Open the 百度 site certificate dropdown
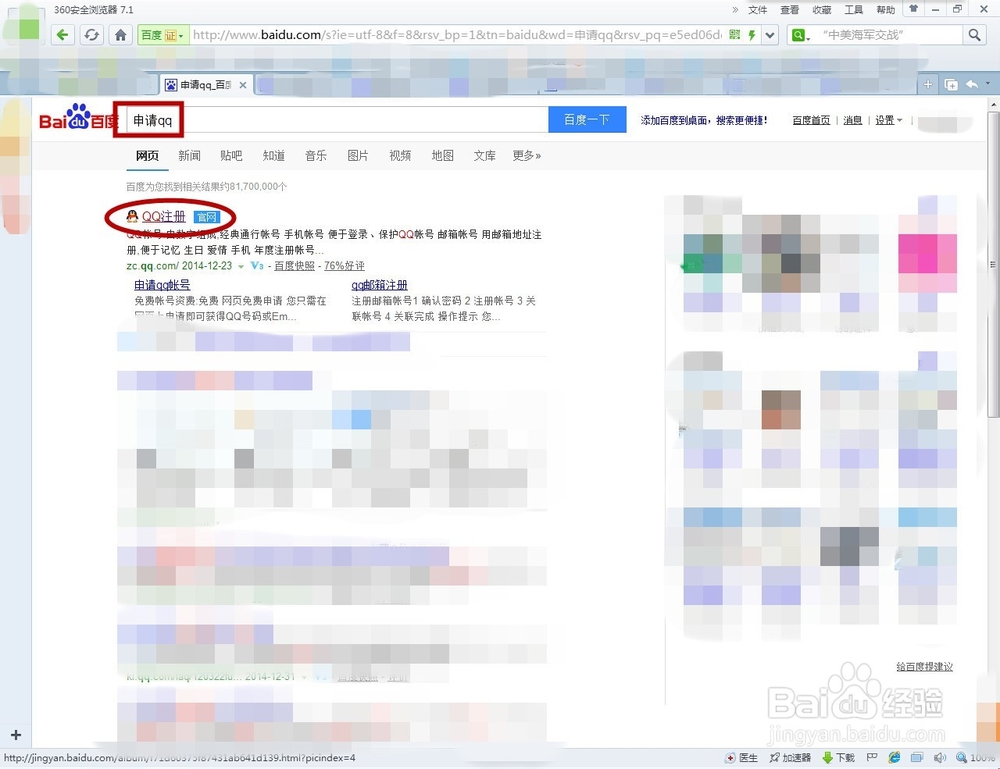 click(x=163, y=35)
